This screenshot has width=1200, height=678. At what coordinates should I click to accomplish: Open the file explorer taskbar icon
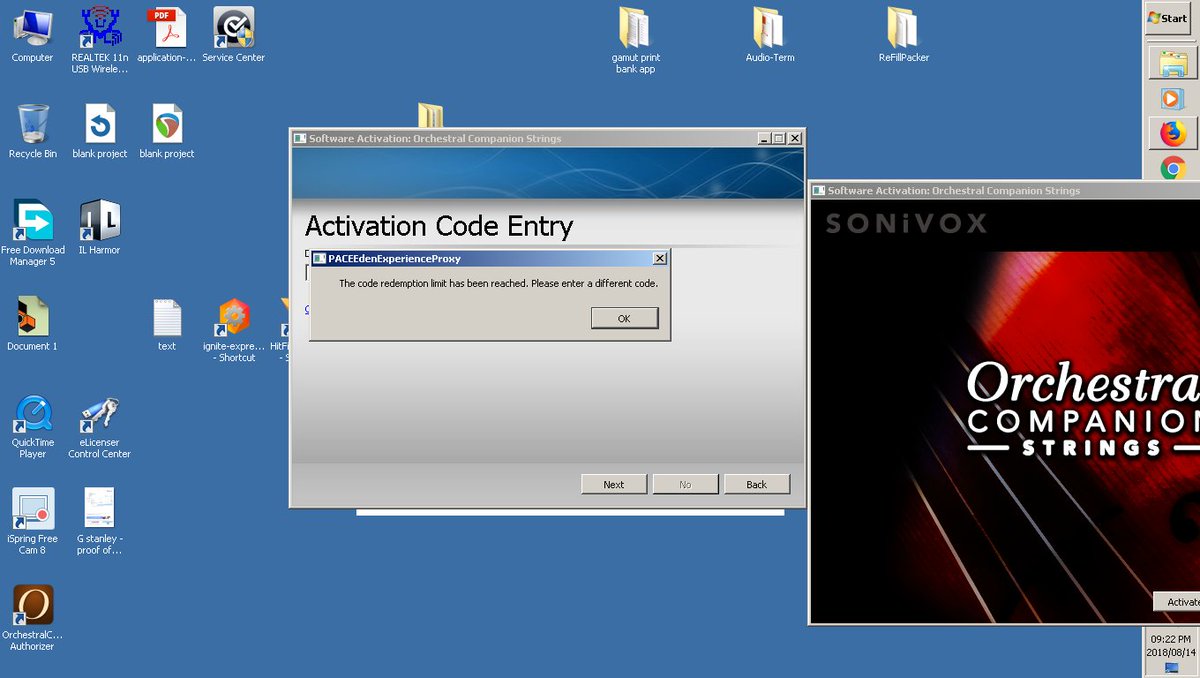[x=1172, y=62]
